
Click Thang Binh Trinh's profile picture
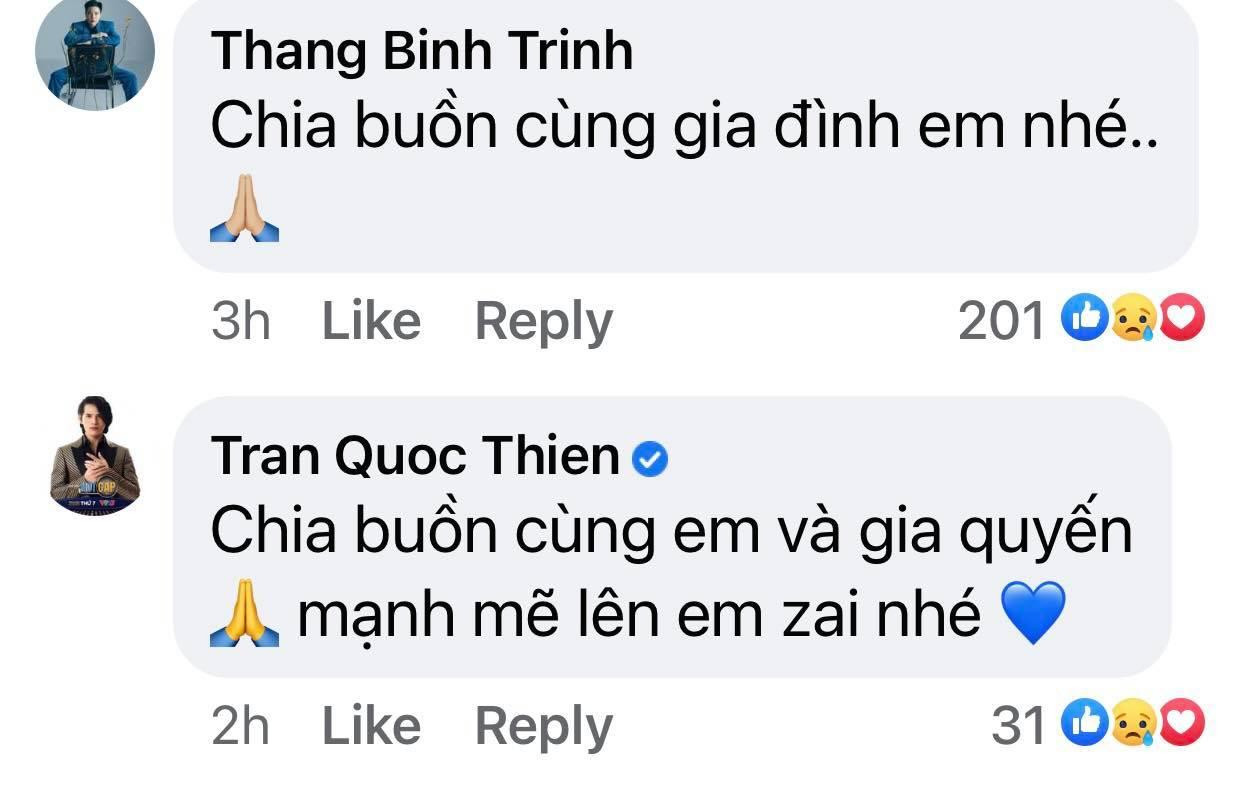tap(95, 51)
